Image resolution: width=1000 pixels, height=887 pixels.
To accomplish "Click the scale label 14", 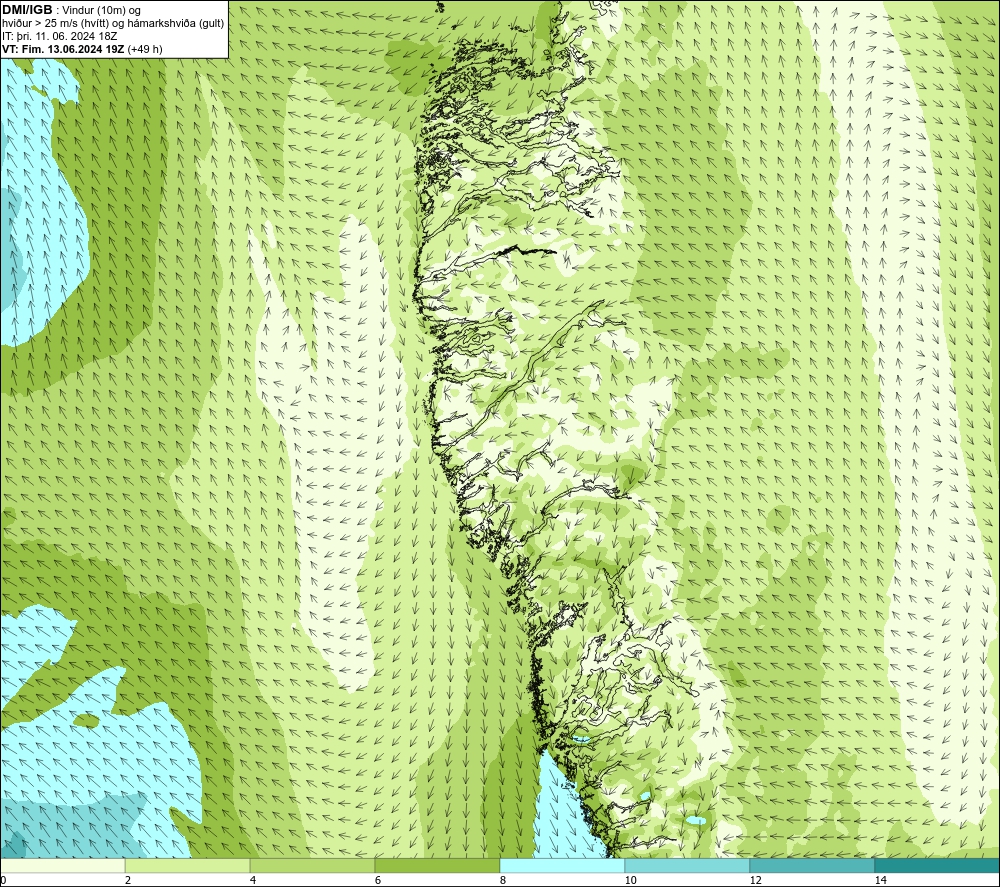I will pos(881,881).
